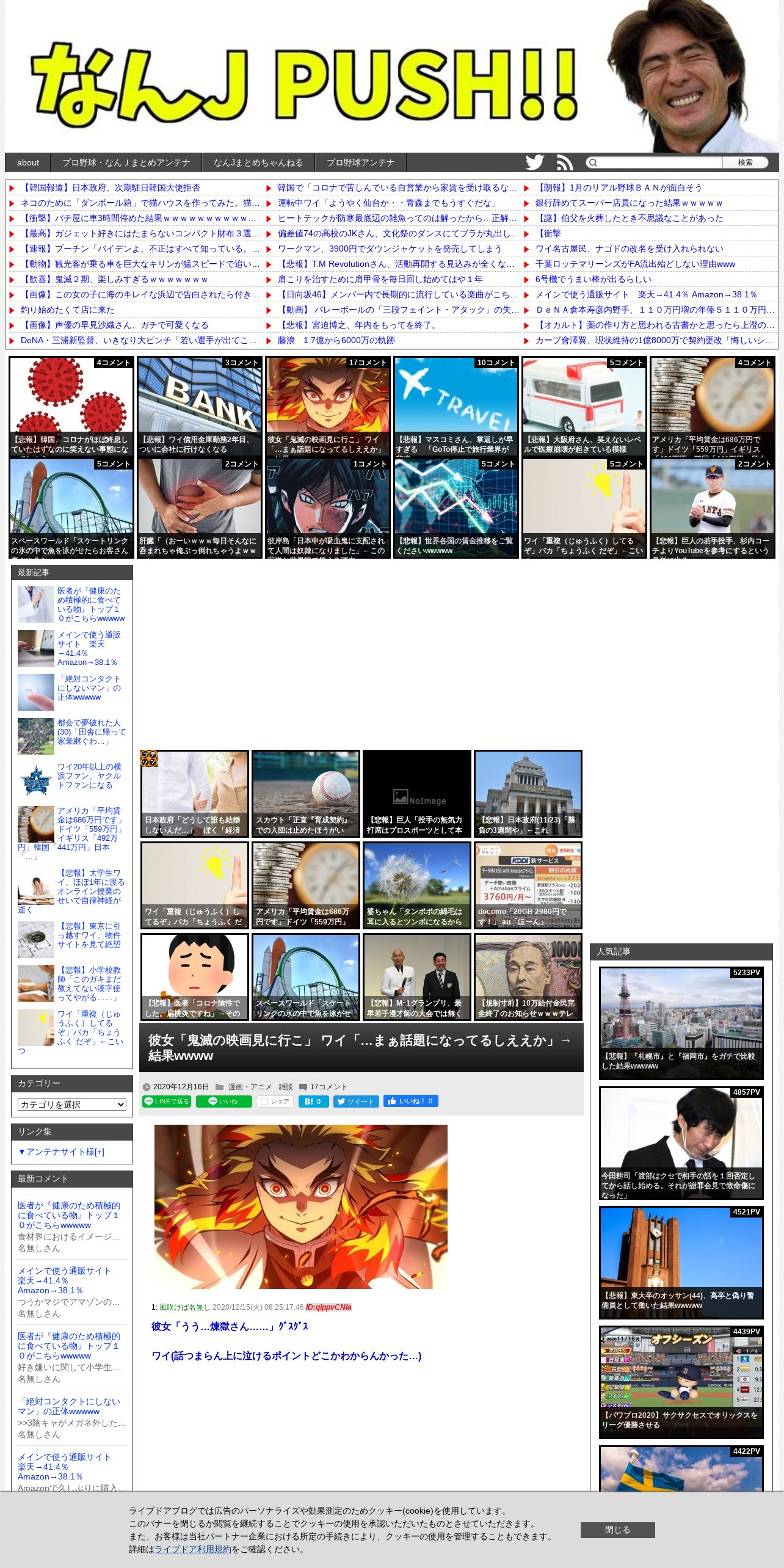Toggle the シェア checkbox

click(264, 1102)
